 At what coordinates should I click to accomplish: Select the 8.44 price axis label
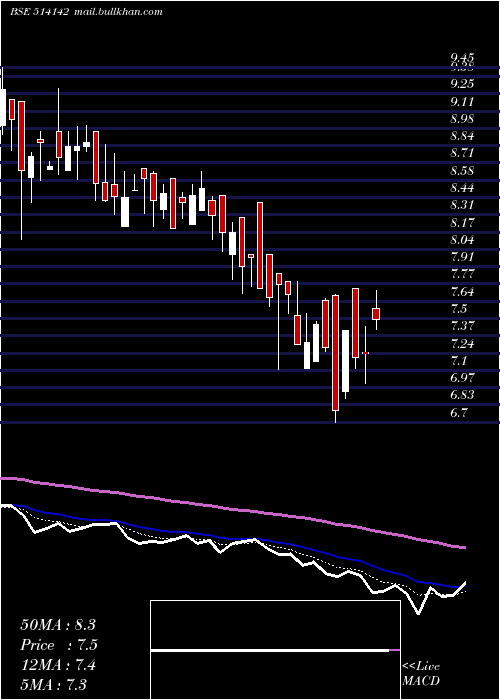(x=462, y=188)
